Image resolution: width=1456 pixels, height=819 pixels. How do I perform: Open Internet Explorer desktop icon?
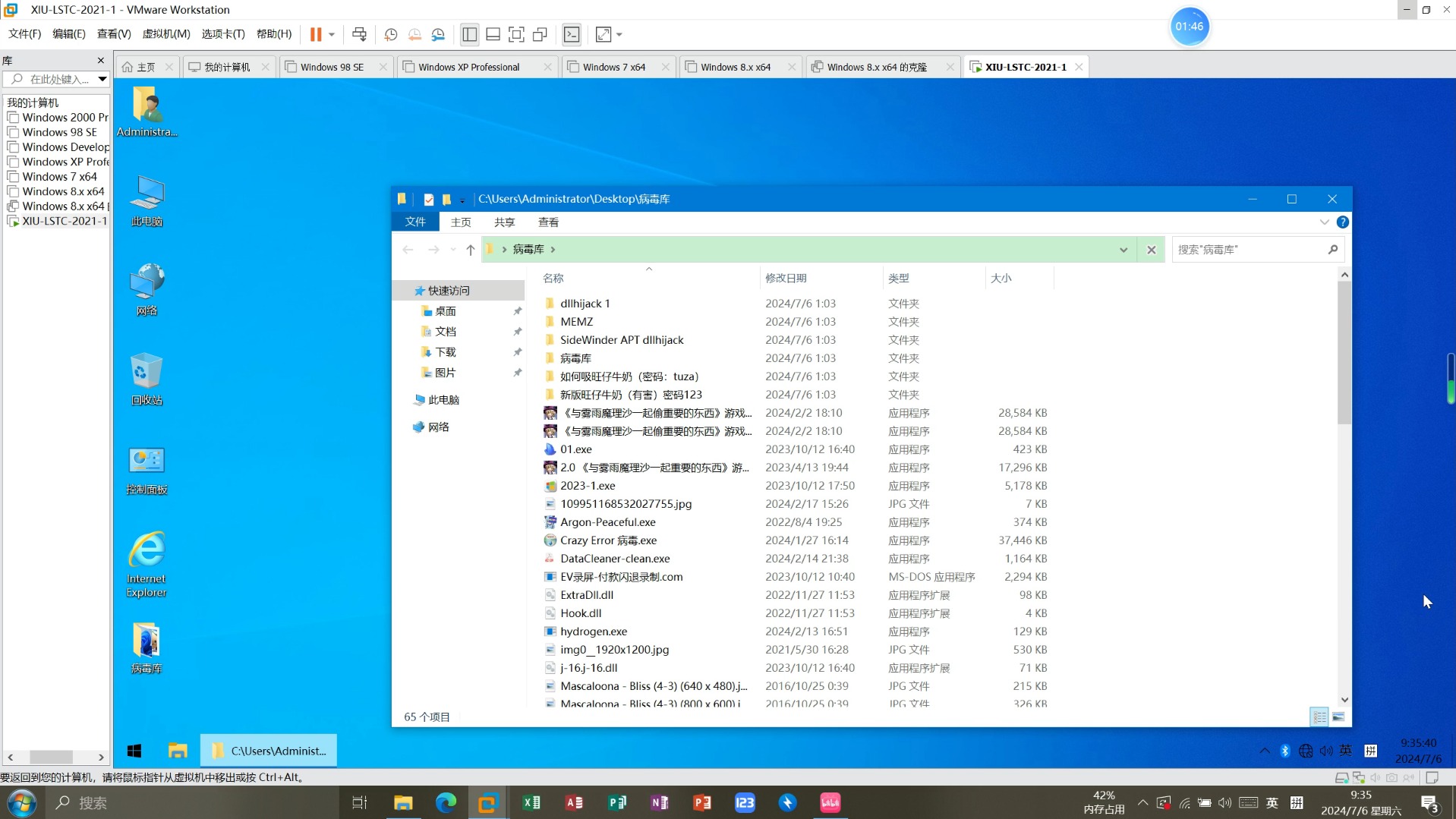coord(147,565)
